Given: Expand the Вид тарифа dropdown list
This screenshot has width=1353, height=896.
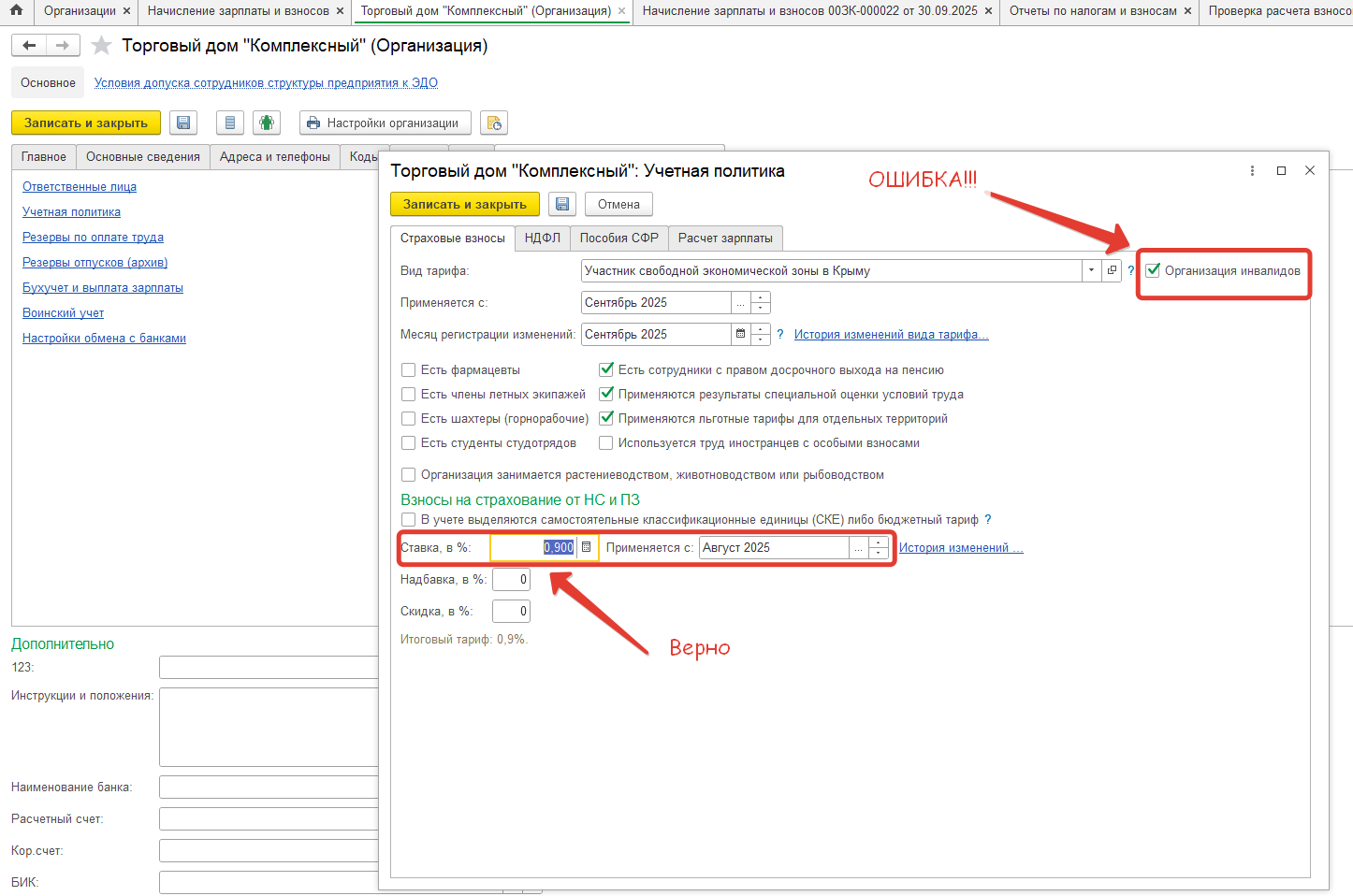Looking at the screenshot, I should (1091, 270).
